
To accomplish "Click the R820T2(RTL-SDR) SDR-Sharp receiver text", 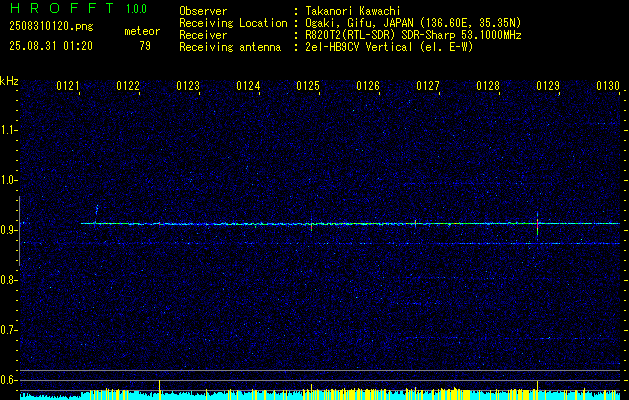I will pyautogui.click(x=413, y=35).
